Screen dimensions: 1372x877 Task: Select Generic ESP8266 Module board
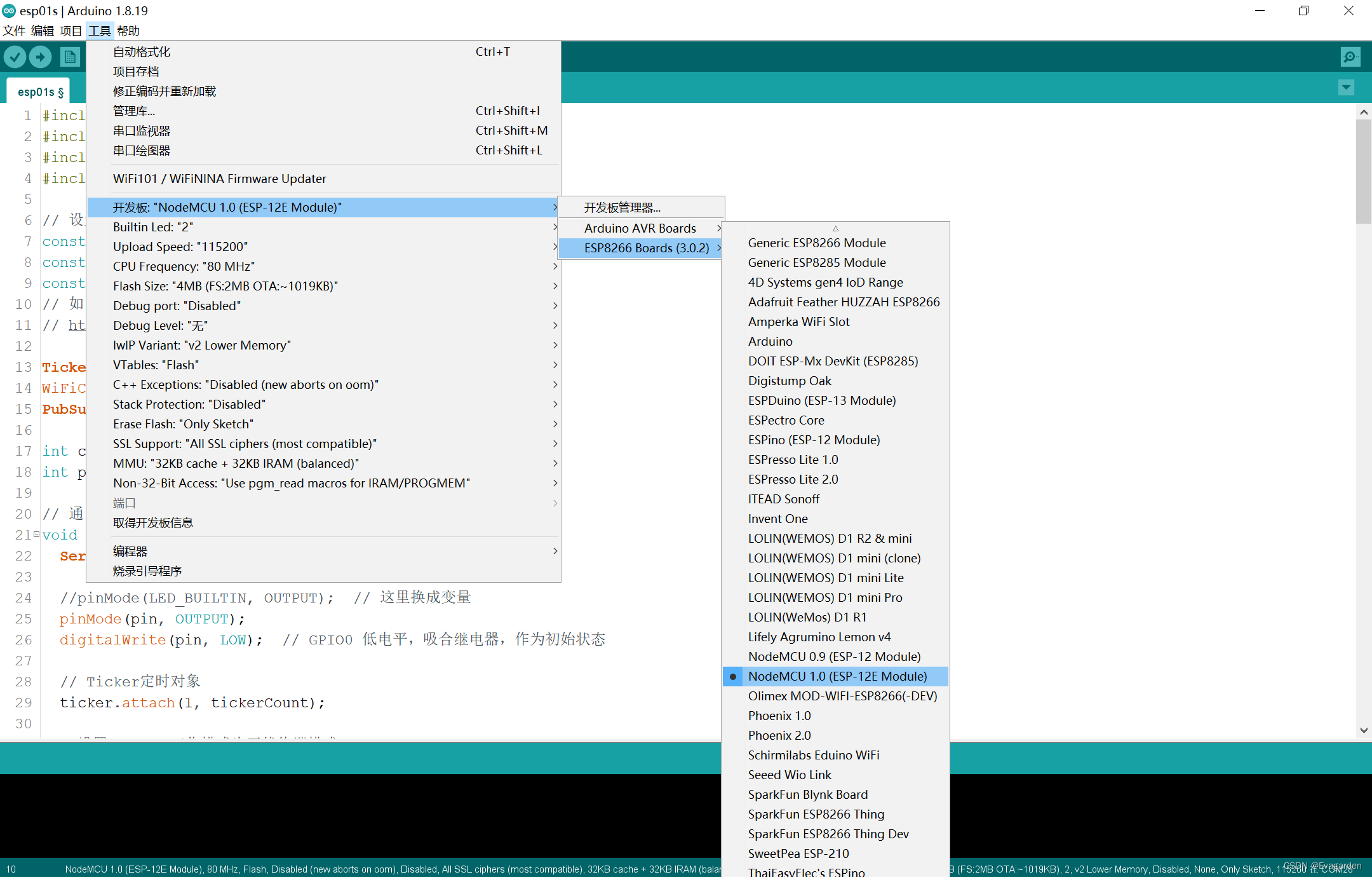click(836, 243)
